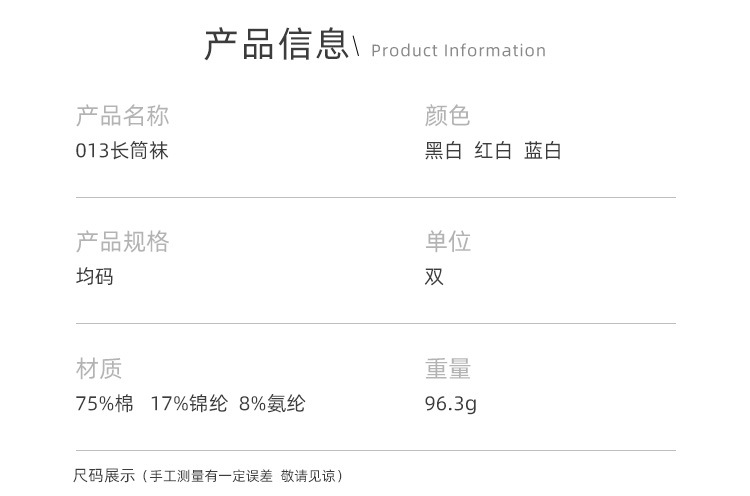Choose the 黑白 color option
750x496 pixels.
(x=443, y=151)
